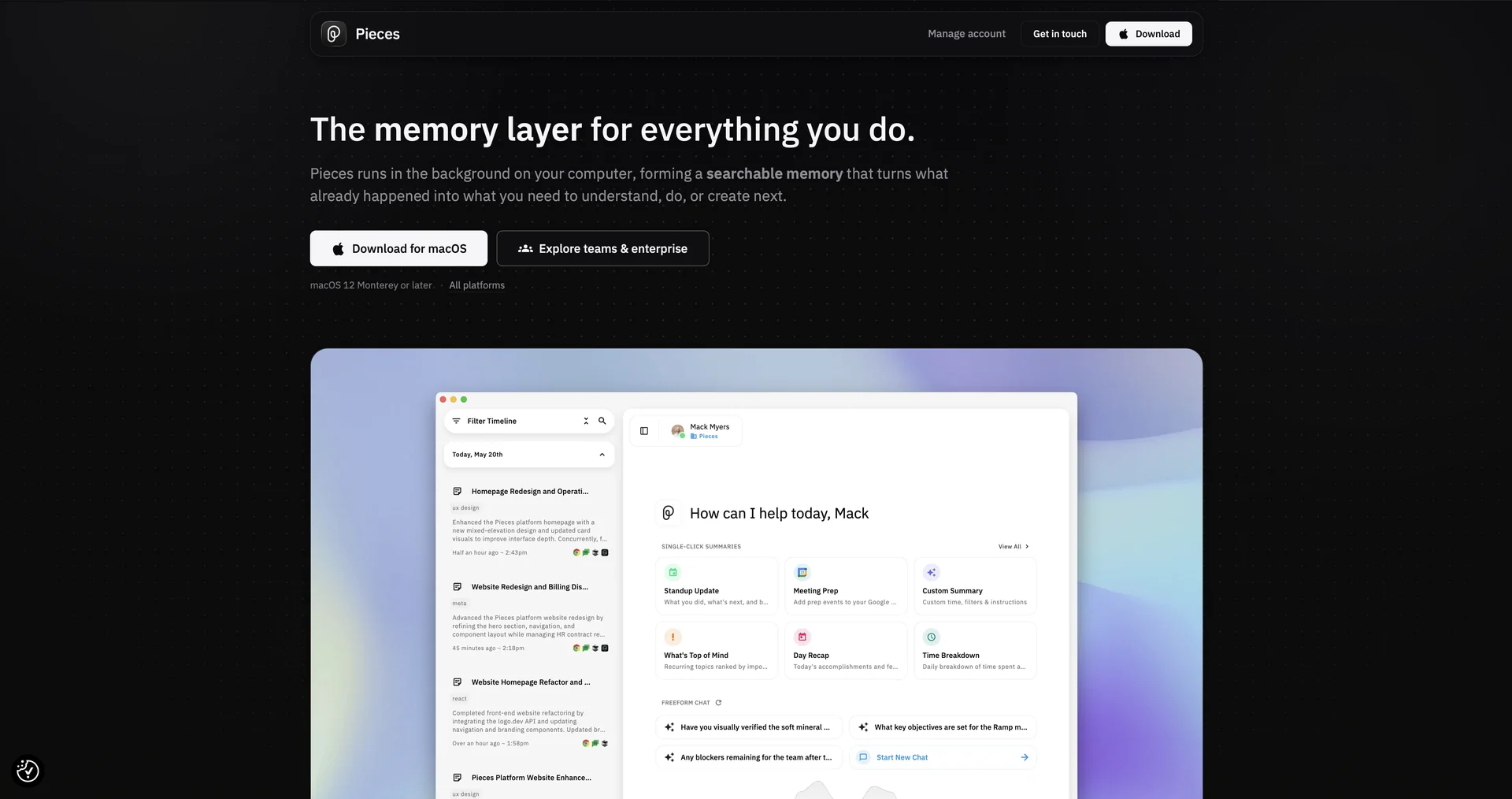Image resolution: width=1512 pixels, height=799 pixels.
Task: Select the Time Breakdown clock icon
Action: (x=931, y=637)
